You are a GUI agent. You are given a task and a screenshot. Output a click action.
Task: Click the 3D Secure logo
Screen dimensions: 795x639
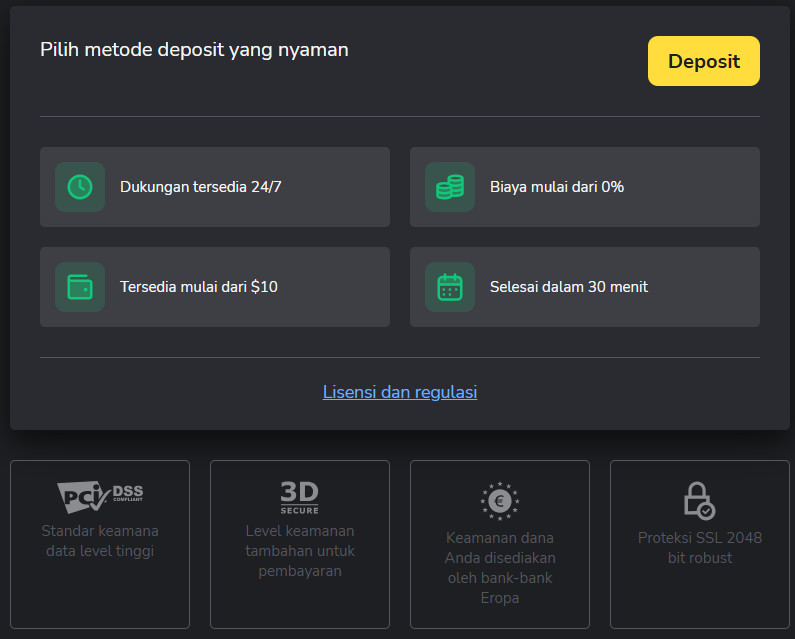[300, 498]
